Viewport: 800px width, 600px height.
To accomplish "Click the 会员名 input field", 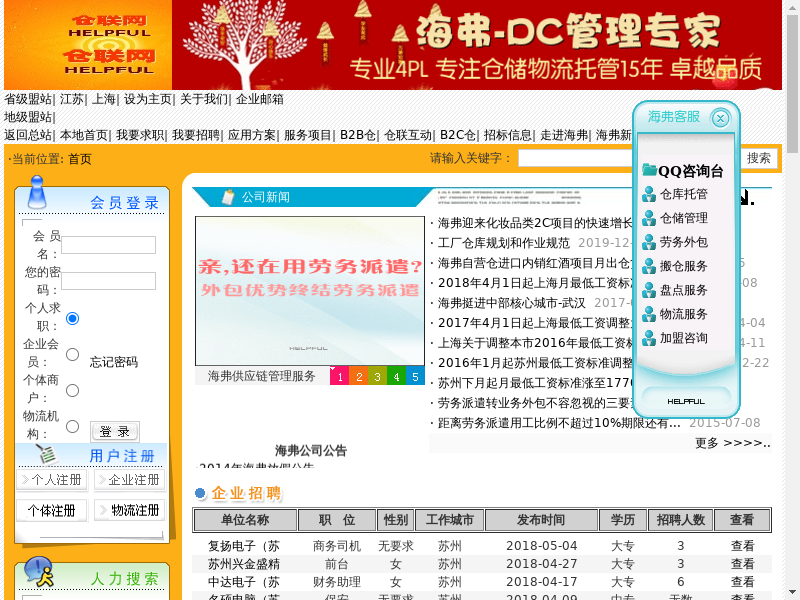I will (108, 245).
